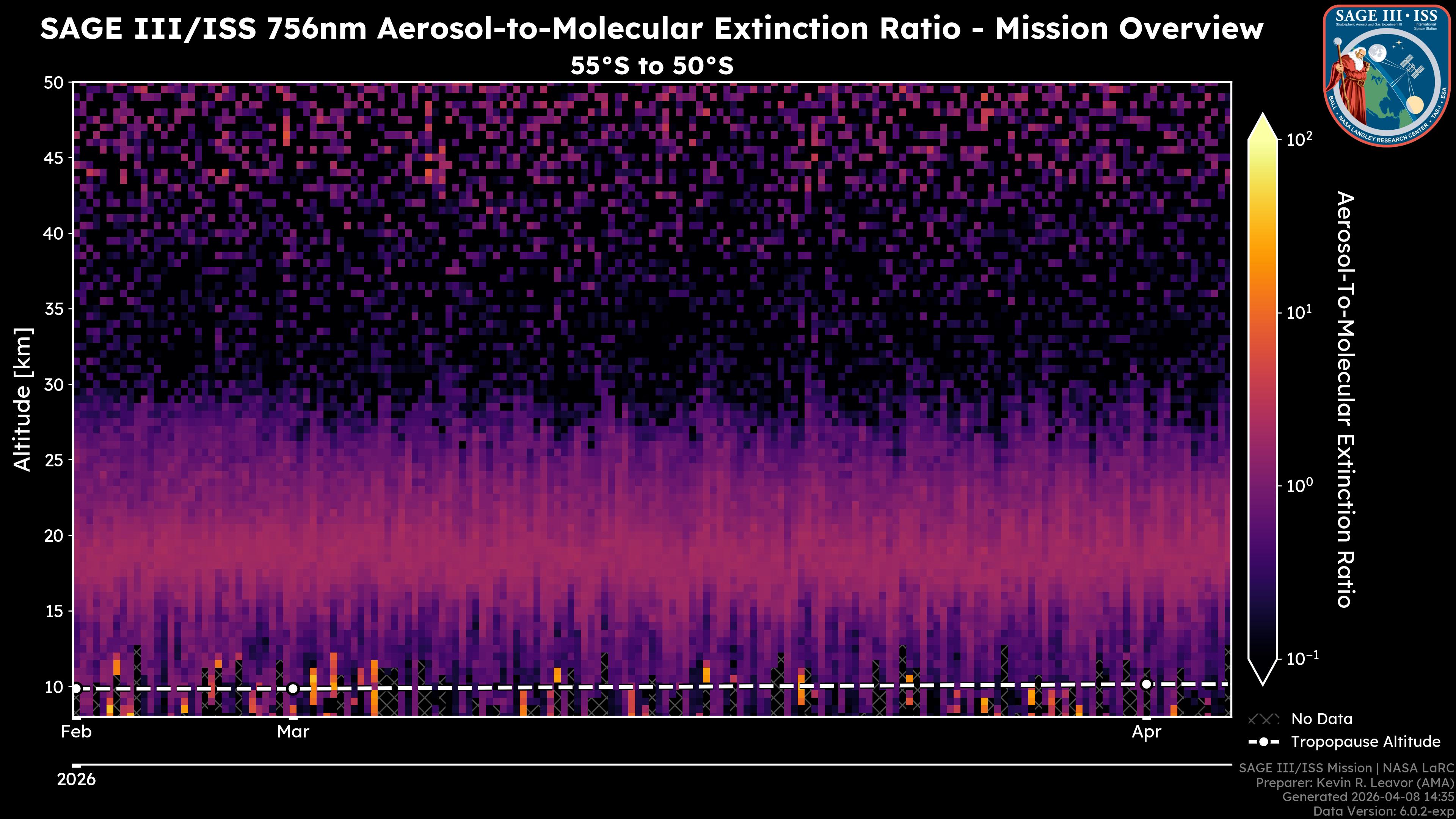The height and width of the screenshot is (819, 1456).
Task: Click the 2026 year label
Action: tap(76, 780)
